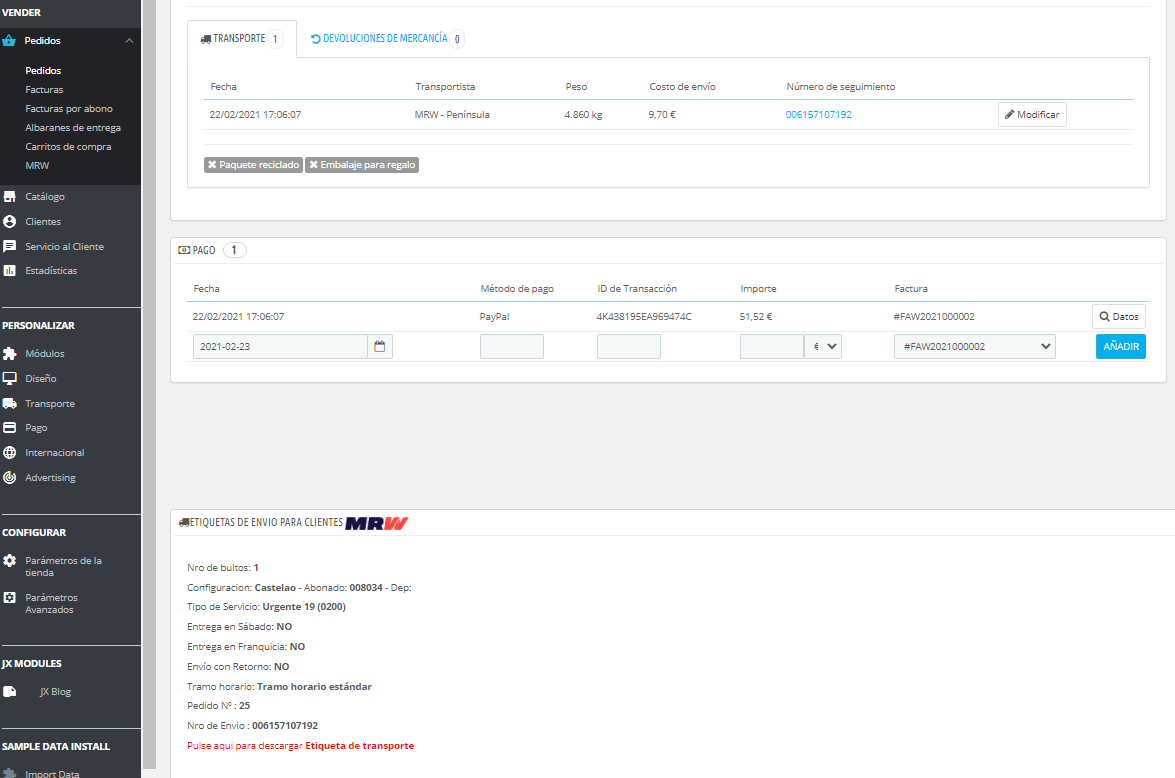Select Pedidos submenu item under Pedidos
This screenshot has width=1175, height=778.
click(x=43, y=70)
